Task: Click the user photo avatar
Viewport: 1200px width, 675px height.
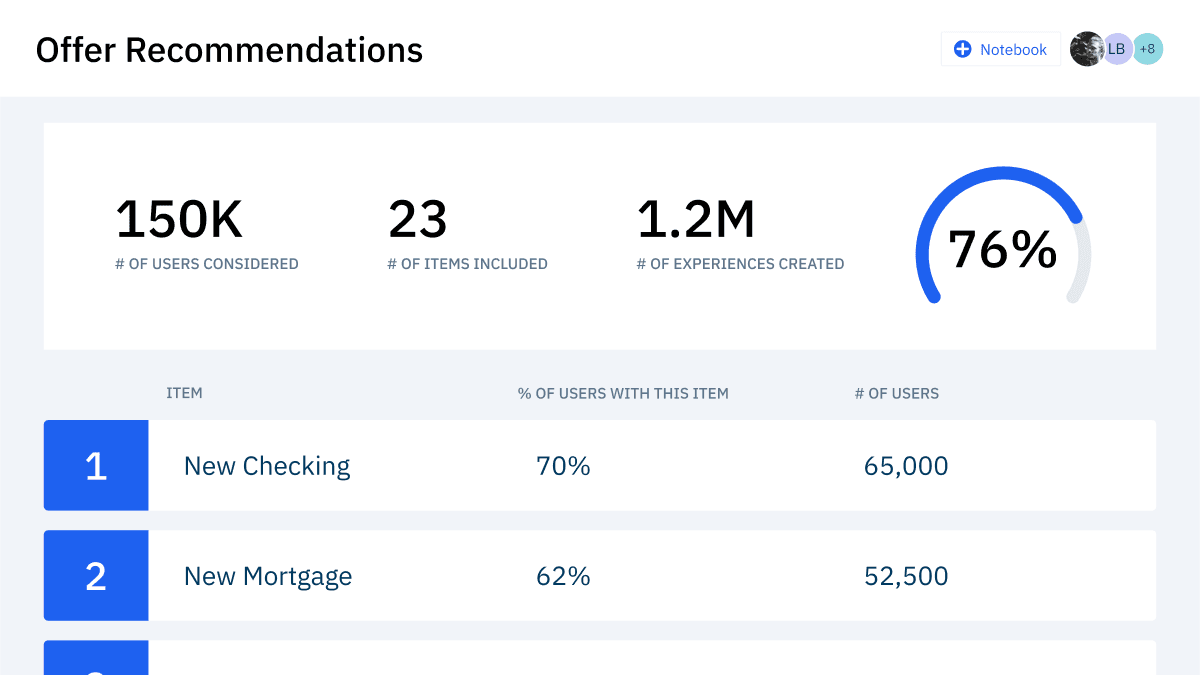Action: (1086, 49)
